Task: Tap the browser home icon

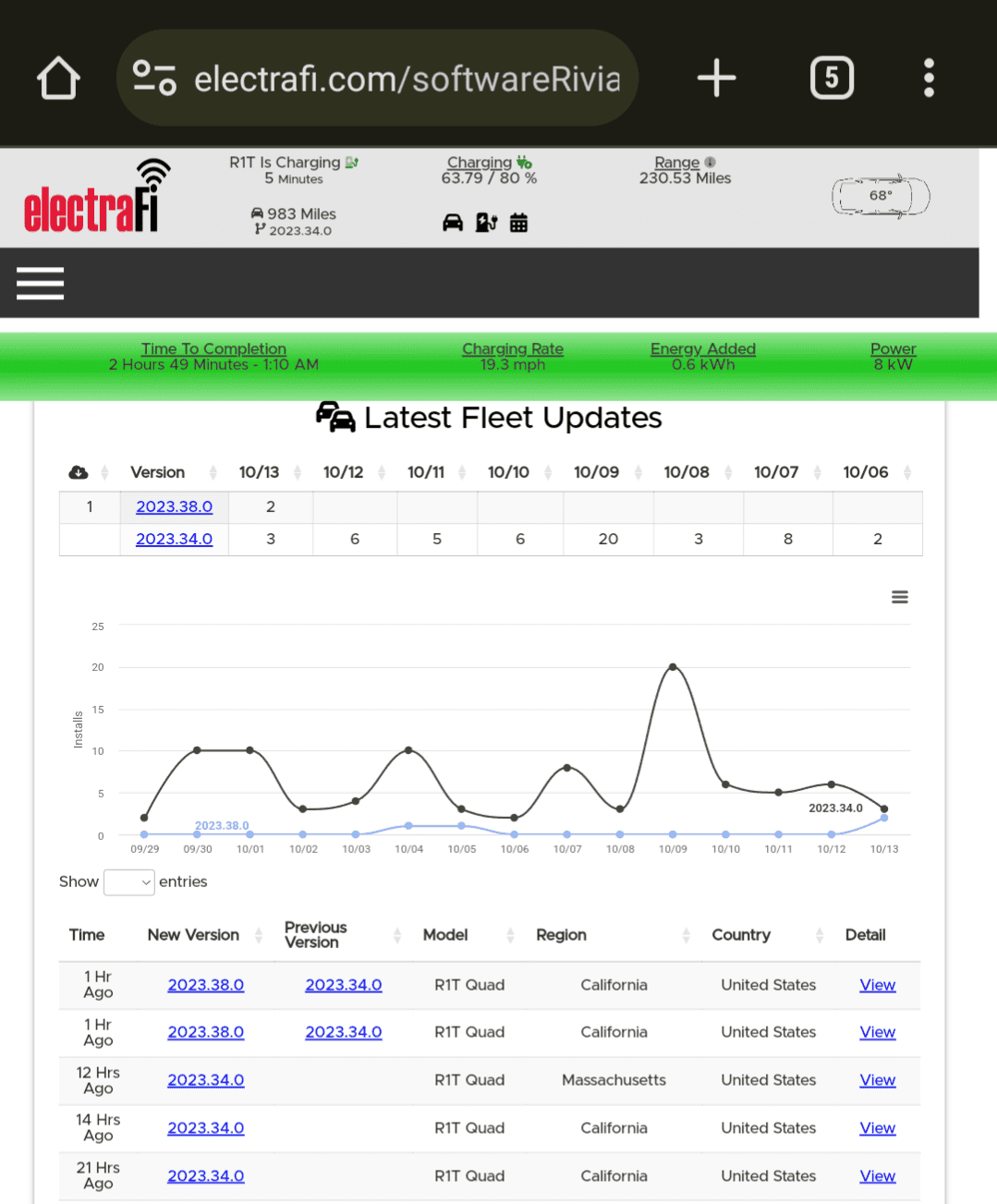Action: (x=58, y=78)
